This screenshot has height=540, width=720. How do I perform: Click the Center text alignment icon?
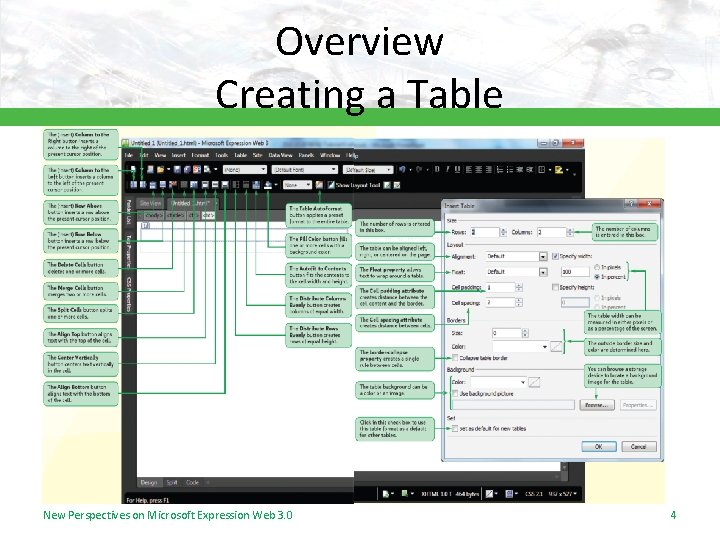478,169
